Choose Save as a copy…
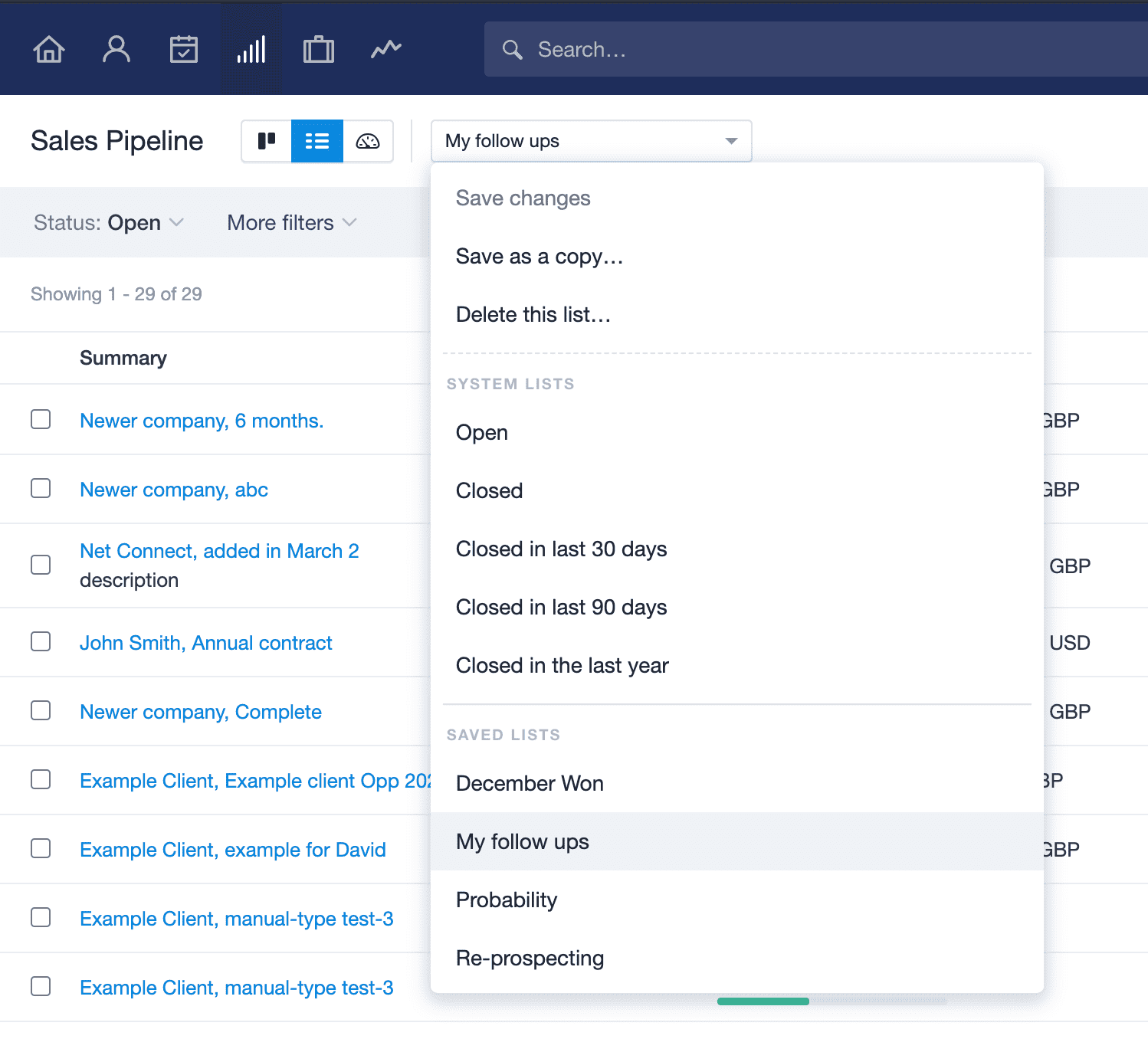This screenshot has height=1039, width=1148. 737,257
